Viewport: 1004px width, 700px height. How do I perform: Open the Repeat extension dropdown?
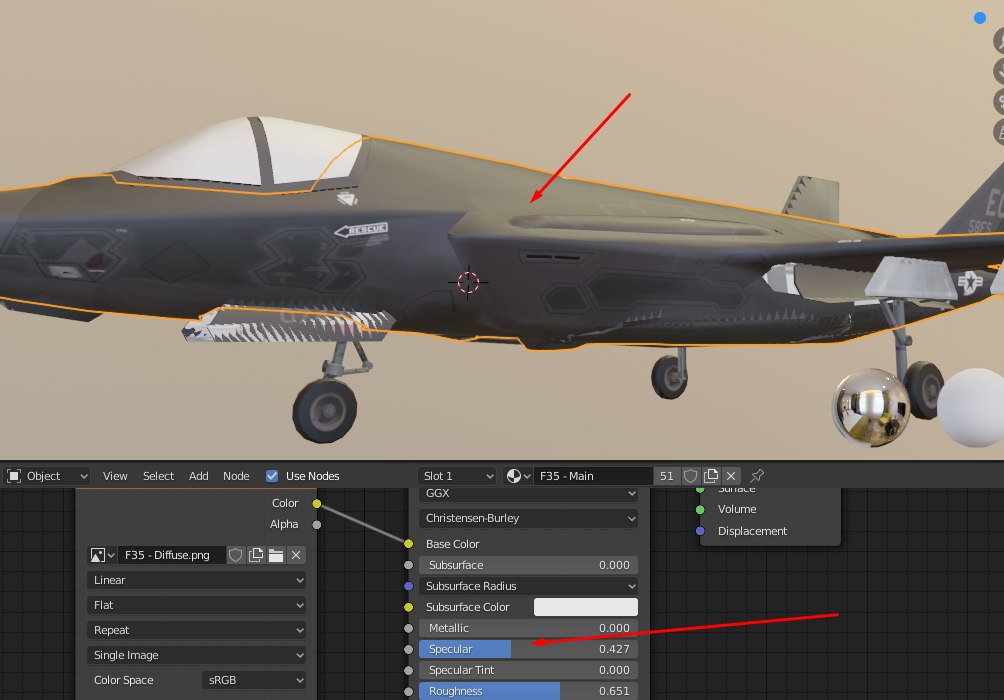197,630
